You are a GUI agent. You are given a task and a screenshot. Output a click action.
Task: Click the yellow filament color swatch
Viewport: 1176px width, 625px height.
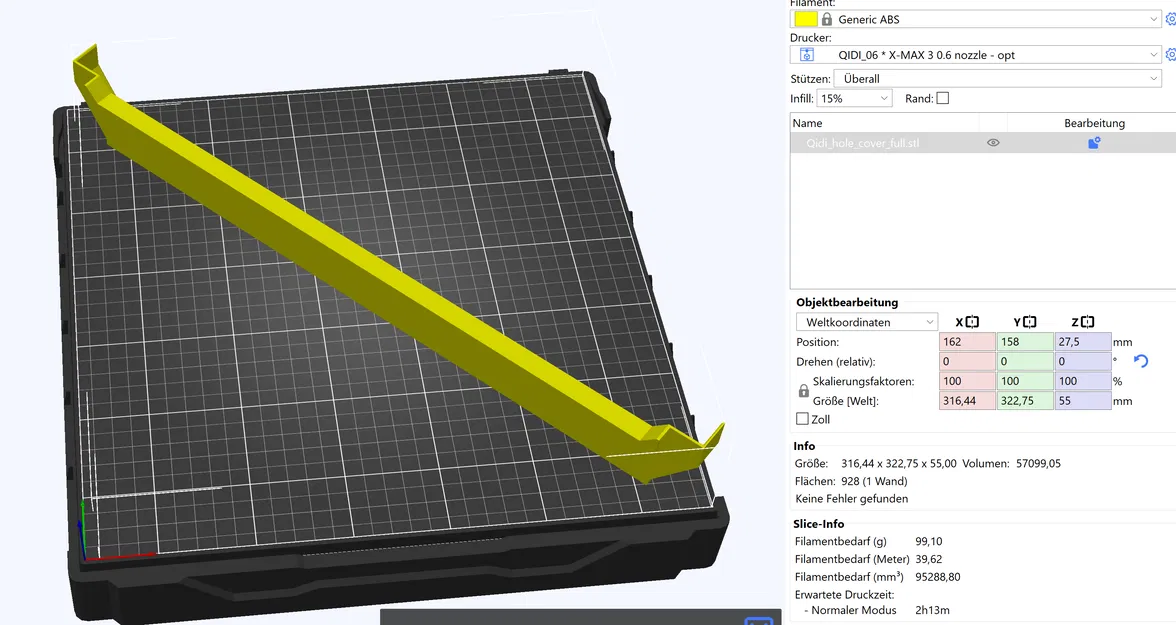tap(806, 20)
